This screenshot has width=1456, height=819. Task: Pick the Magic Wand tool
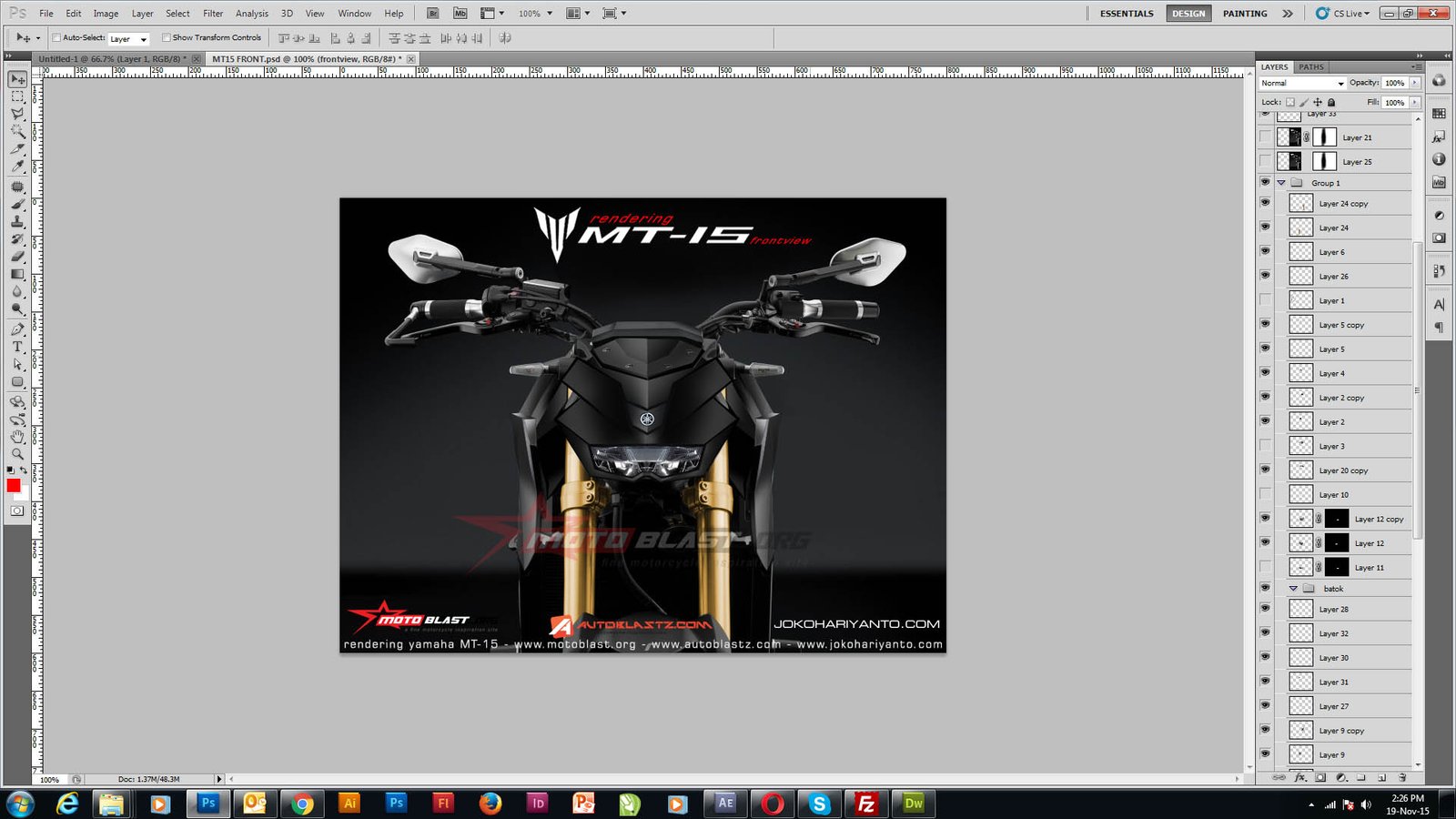[17, 133]
